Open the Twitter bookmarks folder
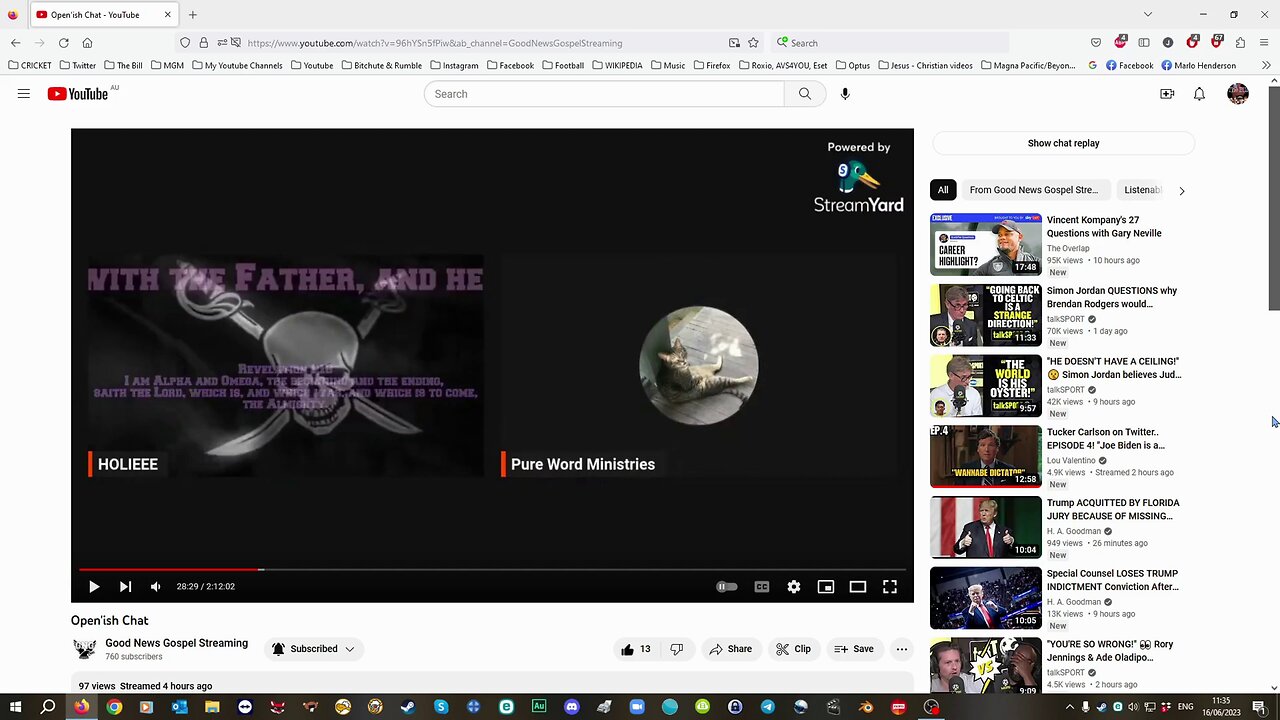 pyautogui.click(x=77, y=65)
